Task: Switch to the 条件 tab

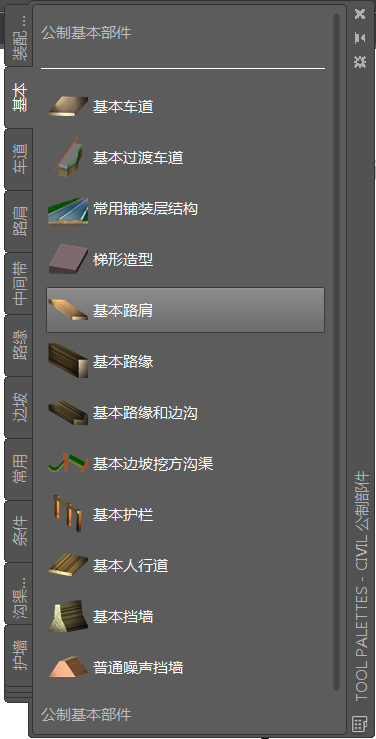Action: point(19,531)
